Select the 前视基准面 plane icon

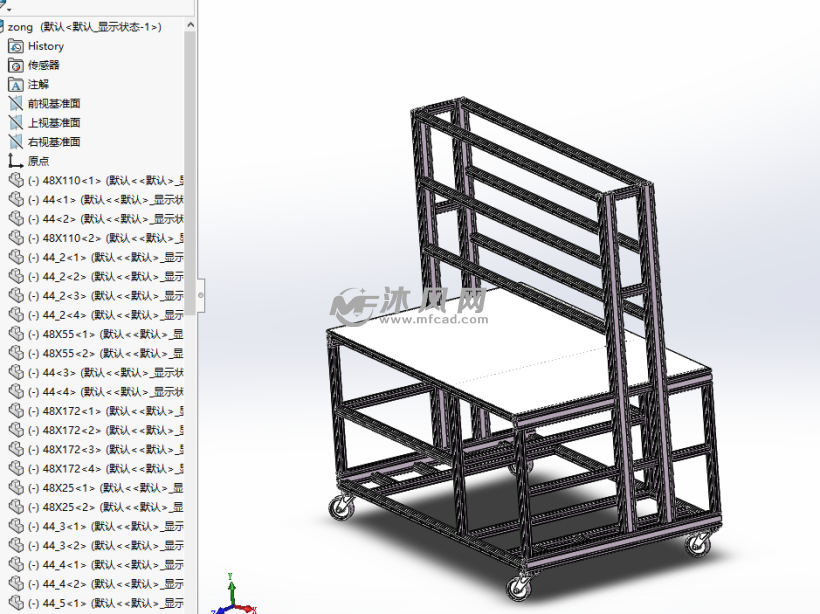(x=15, y=104)
